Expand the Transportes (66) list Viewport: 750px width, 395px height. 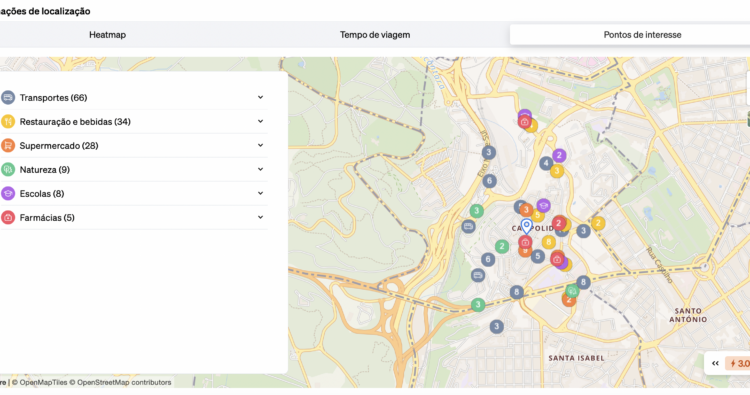pos(260,97)
